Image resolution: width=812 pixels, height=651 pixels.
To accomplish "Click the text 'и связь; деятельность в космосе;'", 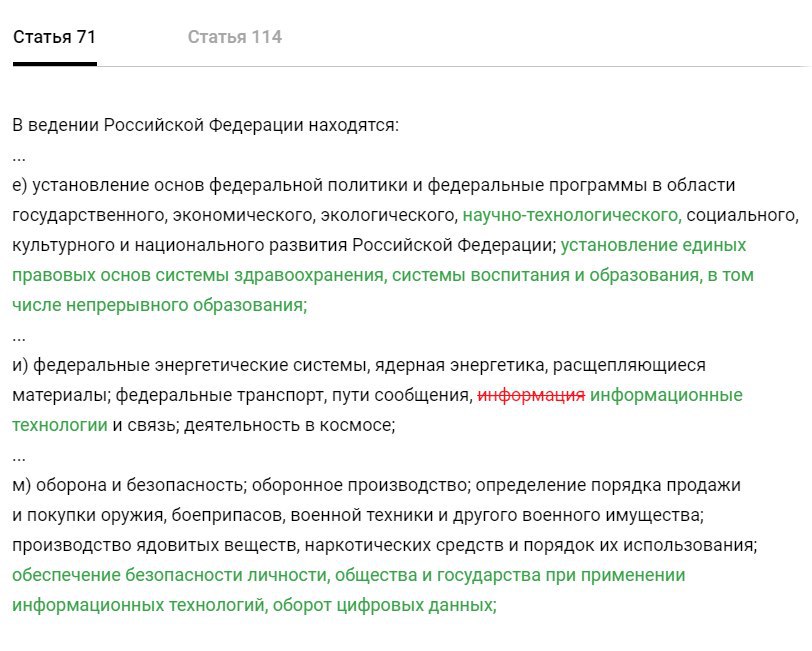I will tap(254, 425).
